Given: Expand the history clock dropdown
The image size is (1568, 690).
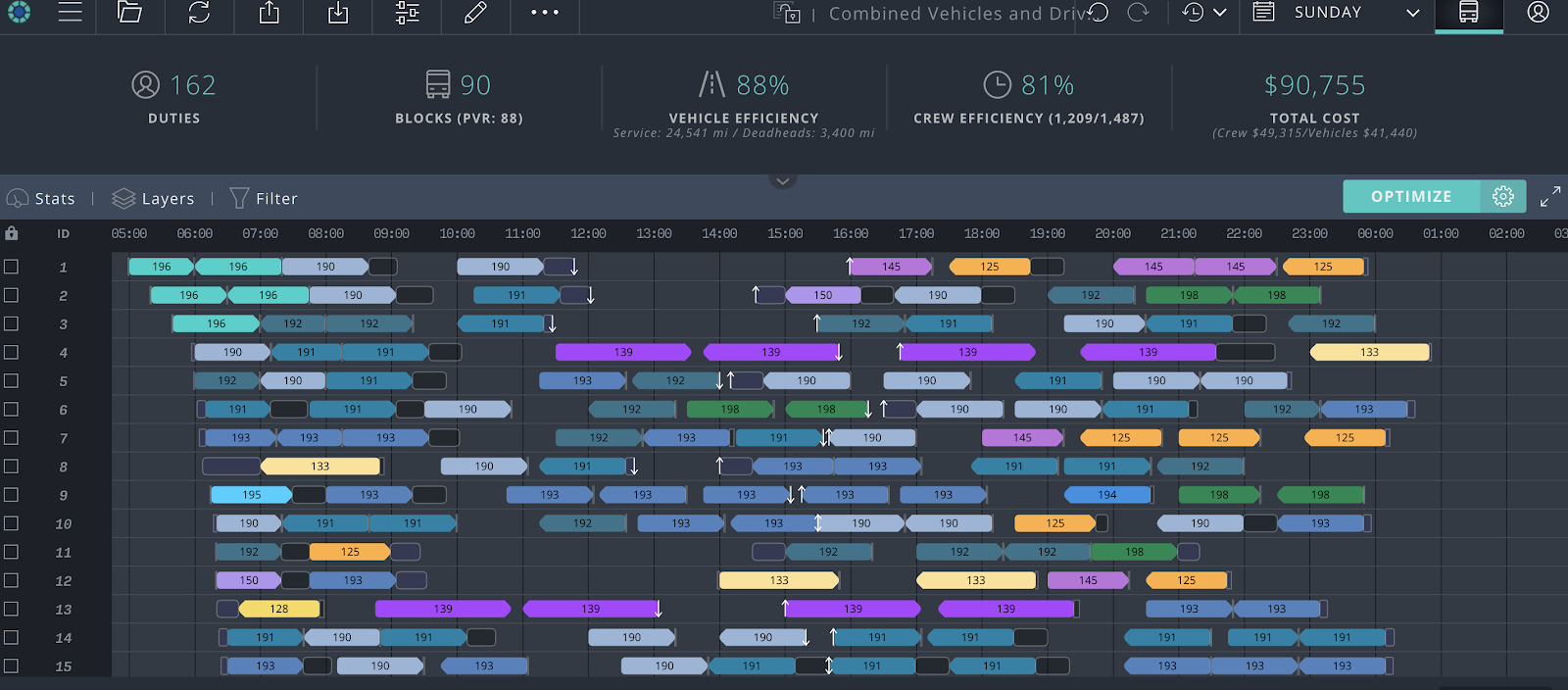Looking at the screenshot, I should point(1204,13).
